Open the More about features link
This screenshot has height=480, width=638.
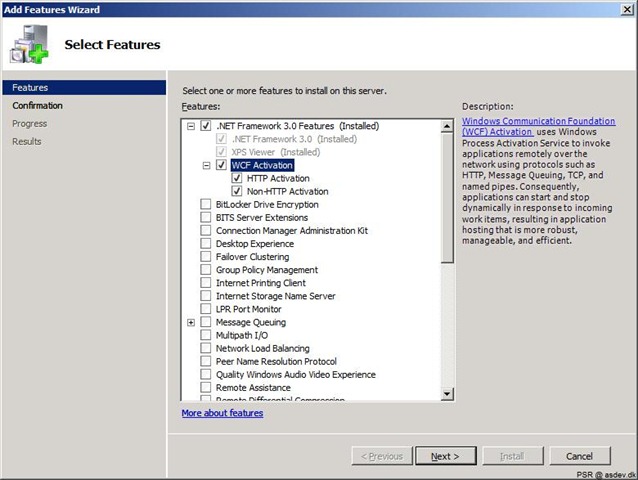pyautogui.click(x=222, y=413)
